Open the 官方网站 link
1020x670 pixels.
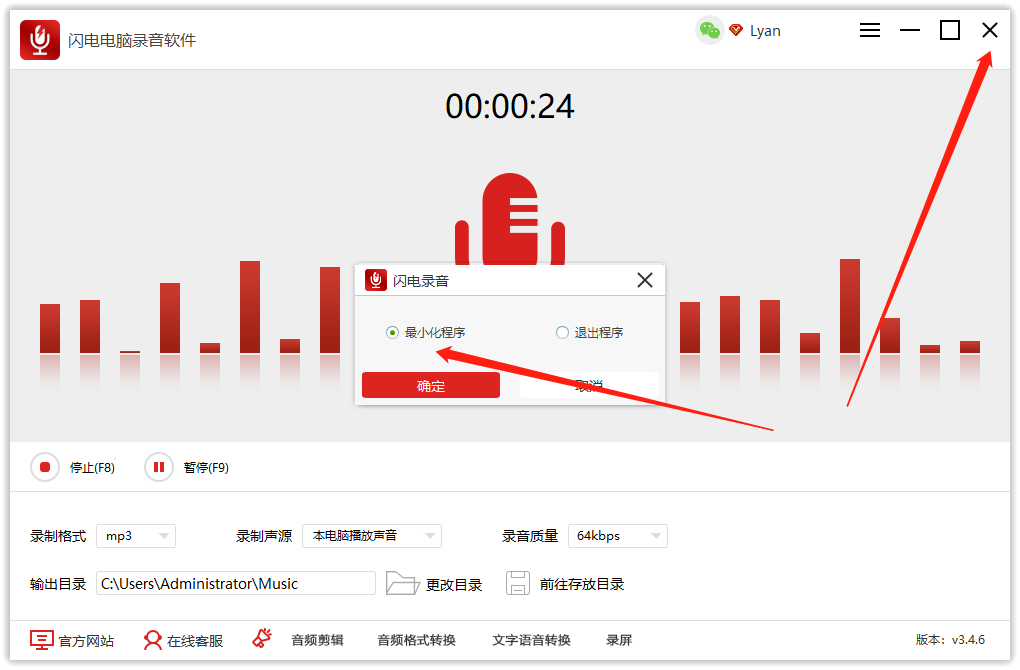(86, 641)
